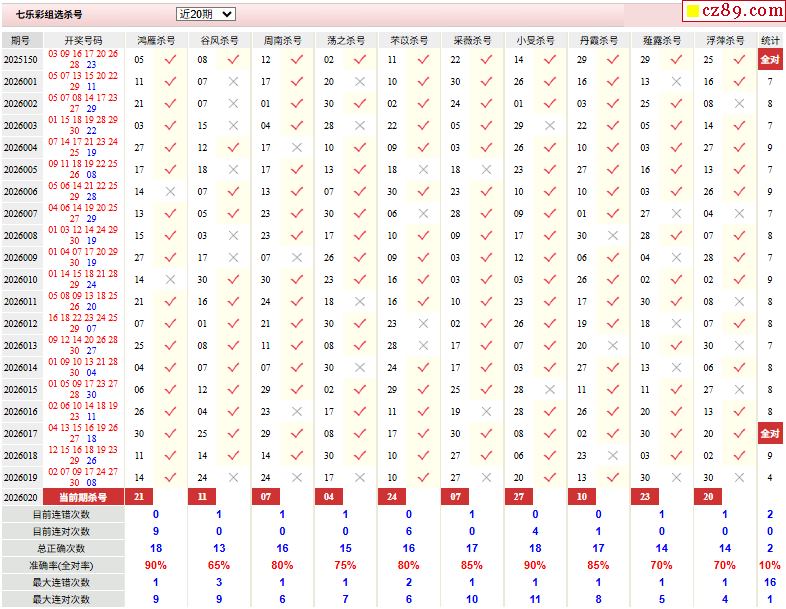
Task: Click the 小旻杀号 cross mark for 2026003
Action: [549, 125]
